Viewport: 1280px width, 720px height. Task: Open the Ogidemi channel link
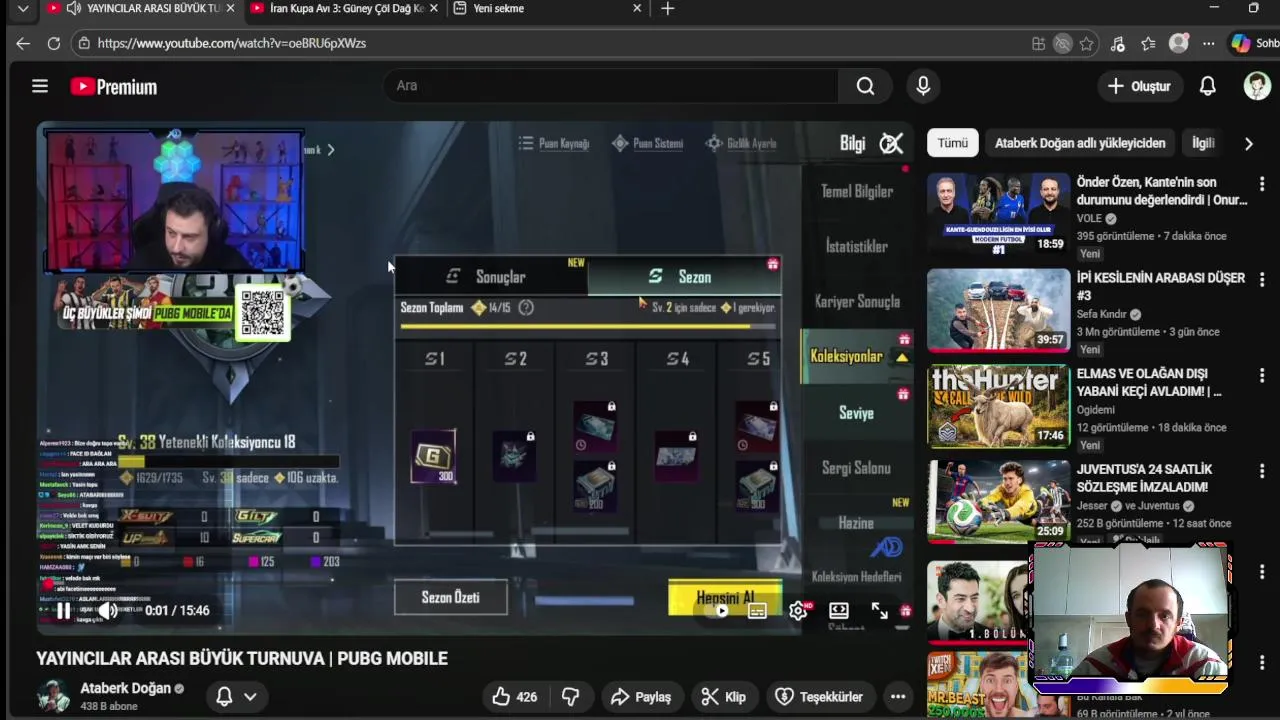(1098, 409)
